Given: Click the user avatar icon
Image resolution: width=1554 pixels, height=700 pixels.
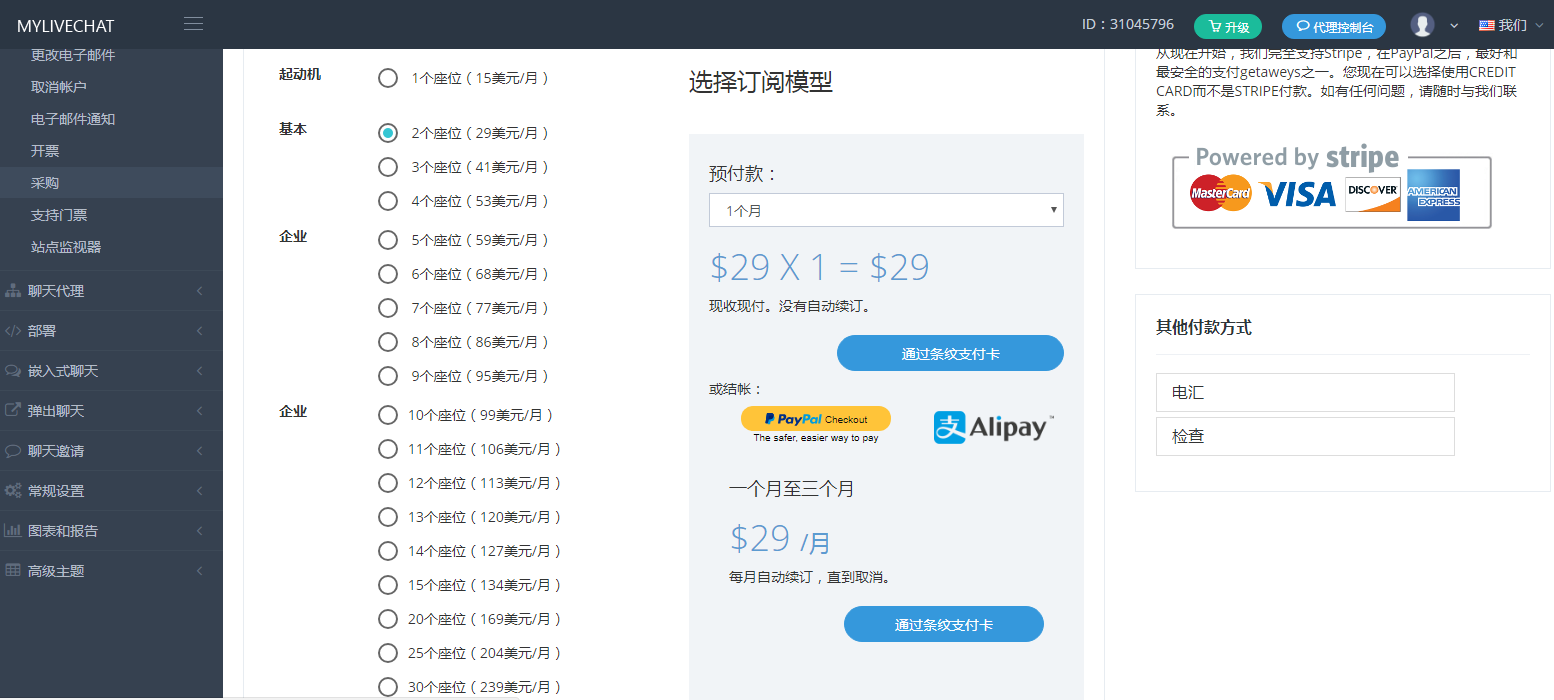Looking at the screenshot, I should [x=1422, y=26].
